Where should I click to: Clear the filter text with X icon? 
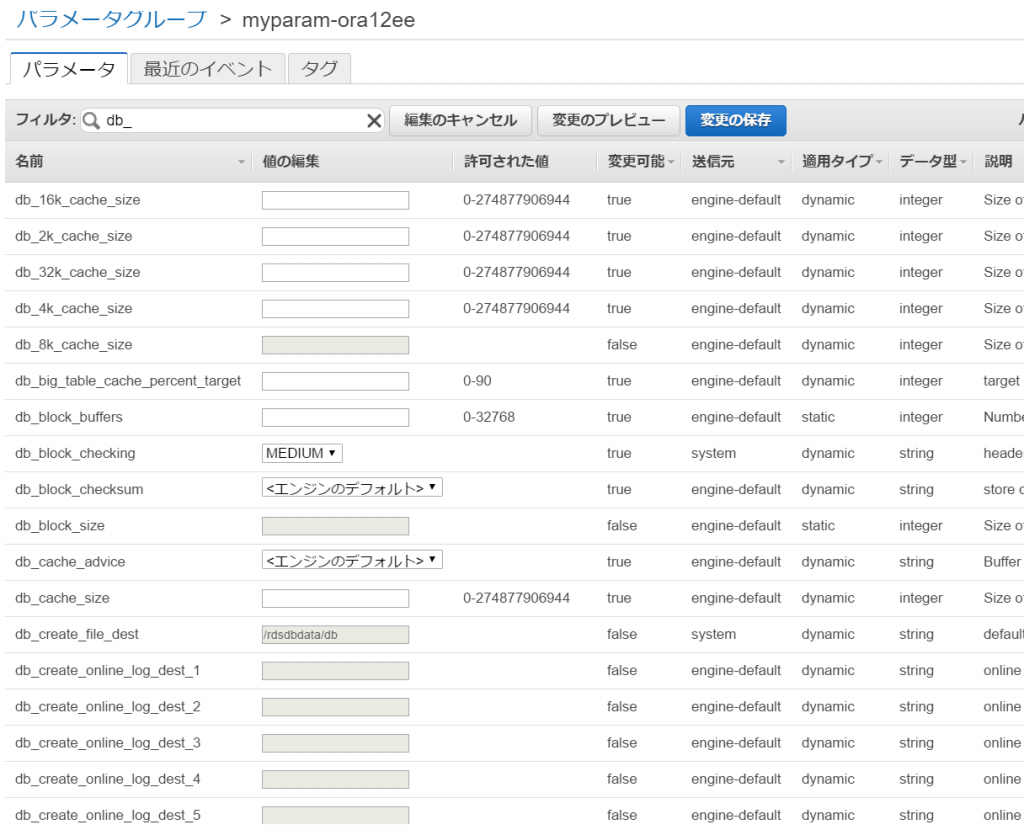click(374, 121)
